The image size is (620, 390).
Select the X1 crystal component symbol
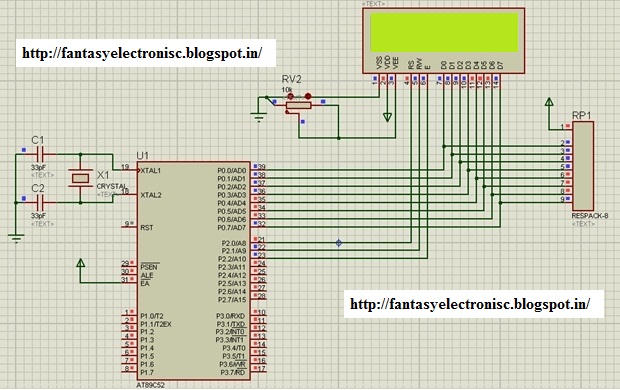pos(80,178)
